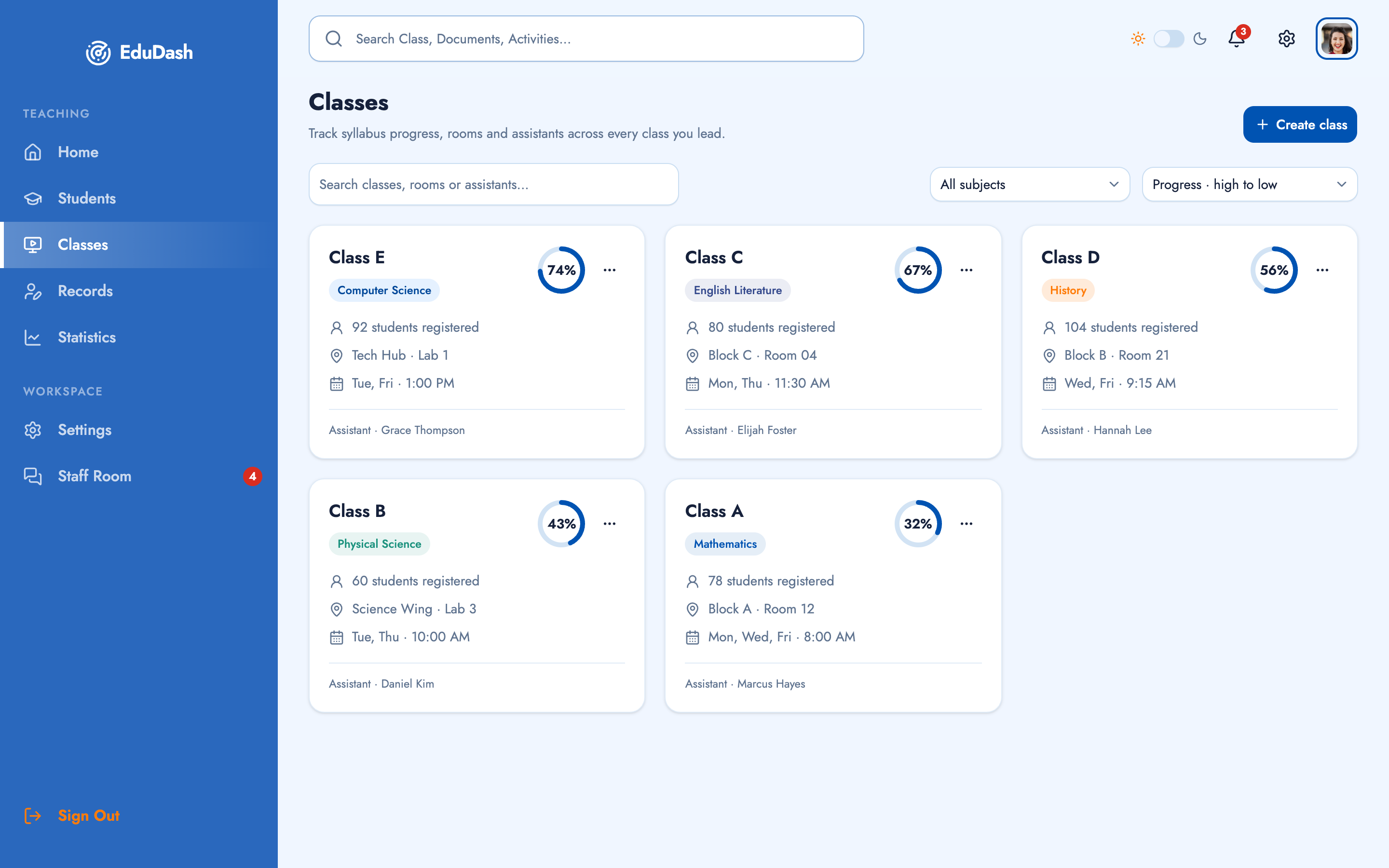Open the Students page
The height and width of the screenshot is (868, 1389).
point(139,199)
